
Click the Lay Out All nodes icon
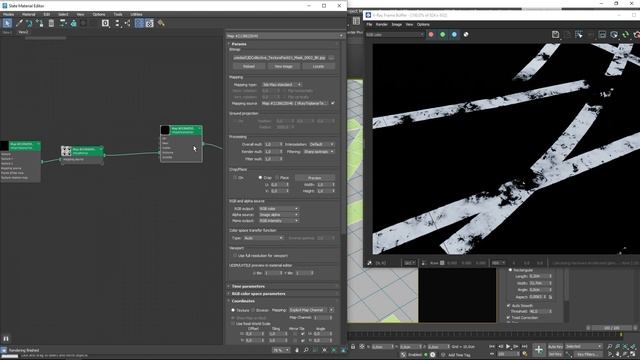117,23
